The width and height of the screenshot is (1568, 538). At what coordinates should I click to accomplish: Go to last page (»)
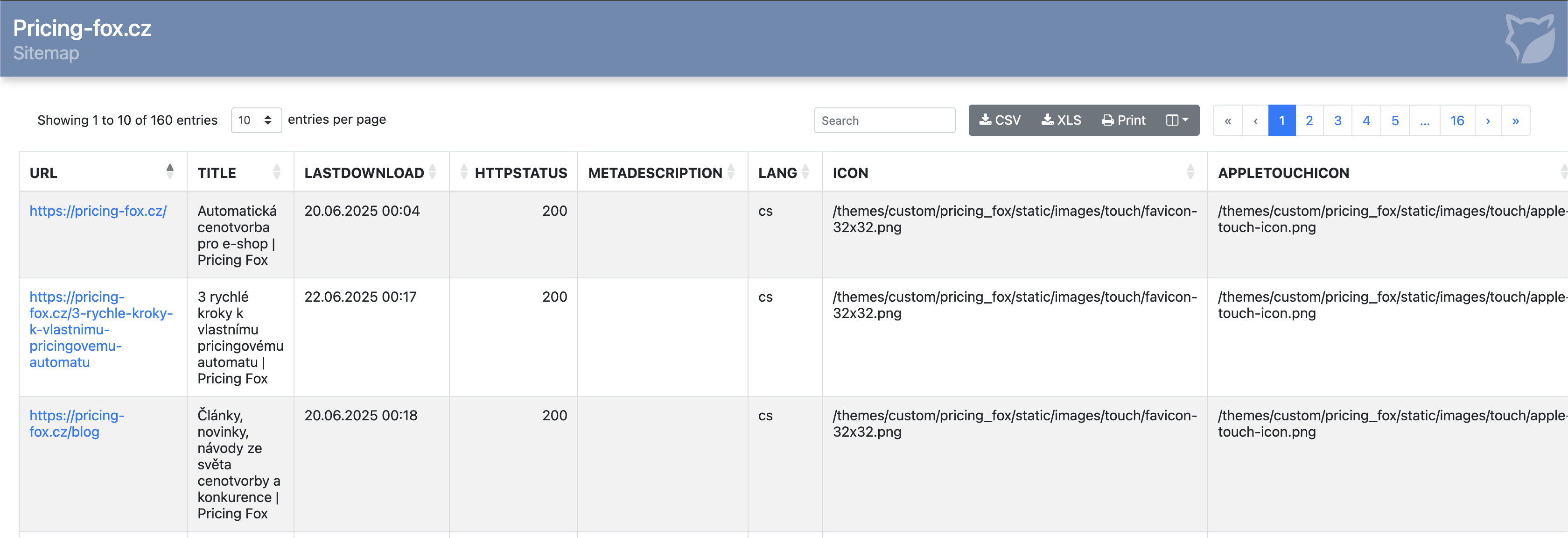point(1515,120)
